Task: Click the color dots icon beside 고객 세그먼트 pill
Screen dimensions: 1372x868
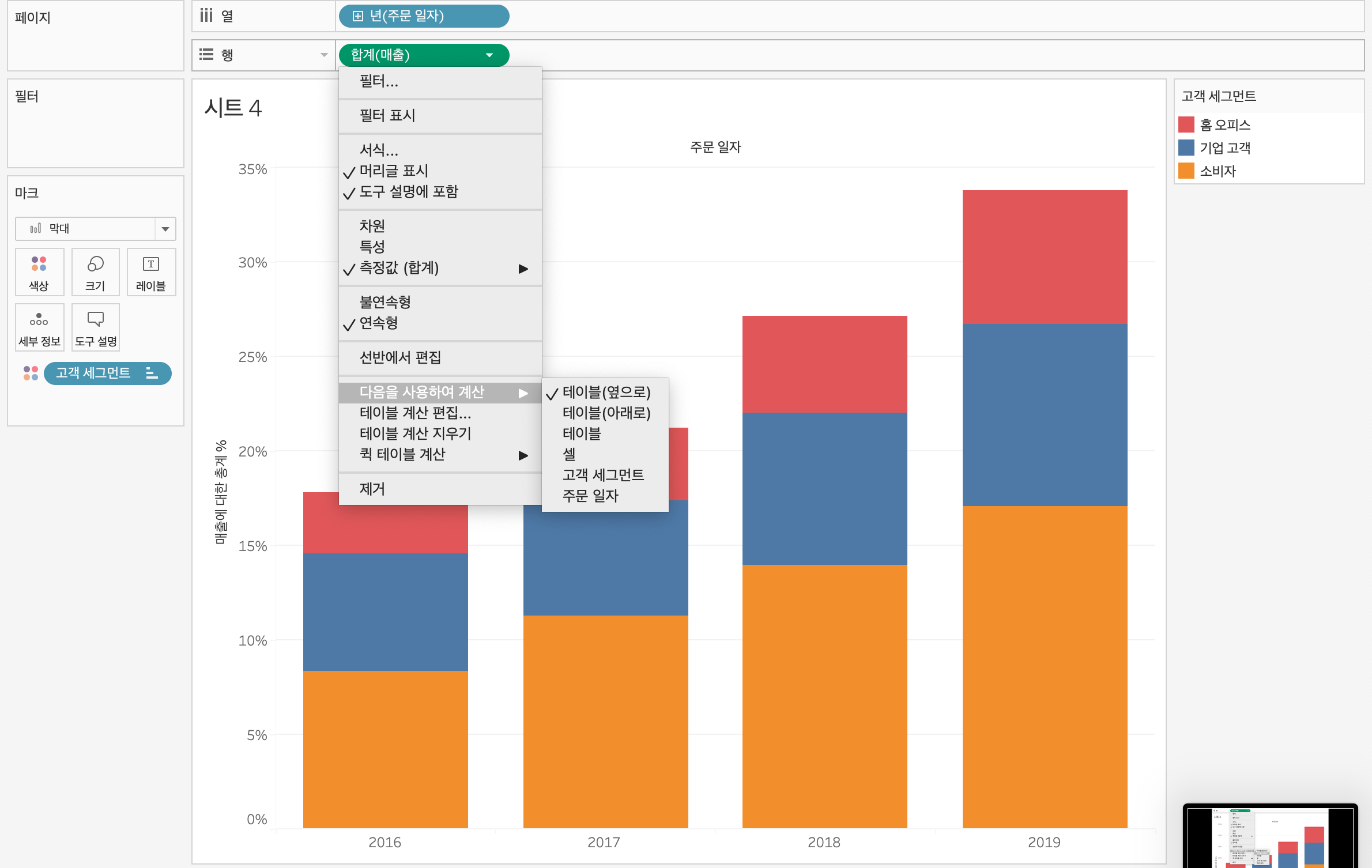Action: click(x=31, y=373)
